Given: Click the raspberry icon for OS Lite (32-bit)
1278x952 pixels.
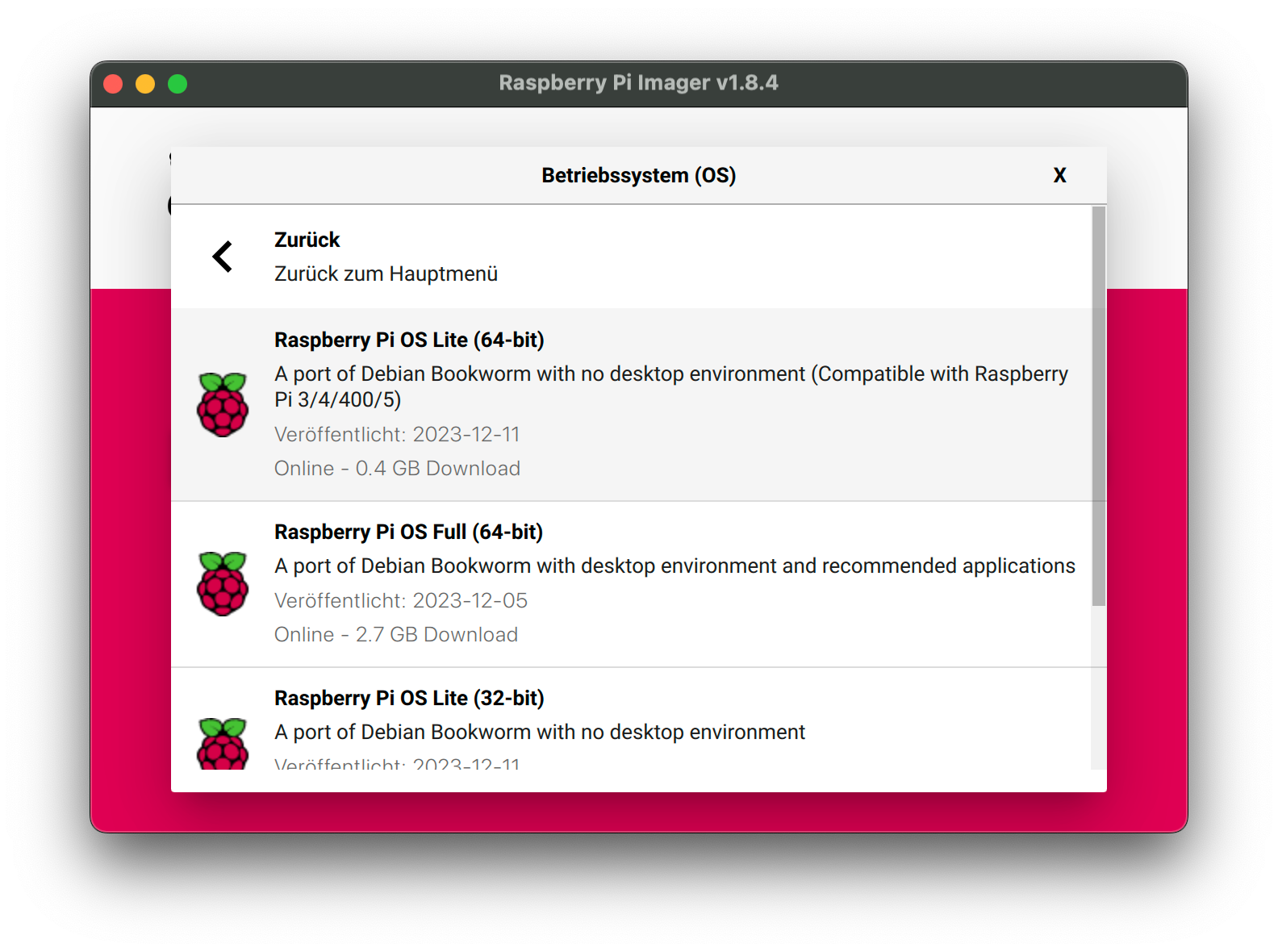Looking at the screenshot, I should (223, 743).
